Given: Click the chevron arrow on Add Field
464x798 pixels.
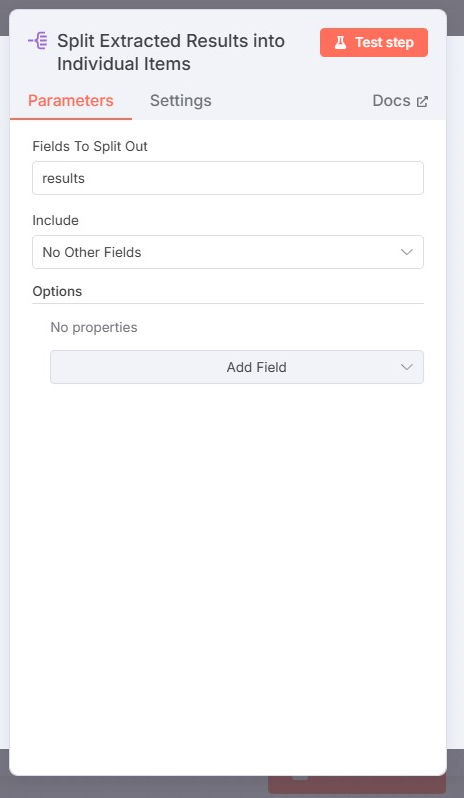Looking at the screenshot, I should [x=407, y=367].
